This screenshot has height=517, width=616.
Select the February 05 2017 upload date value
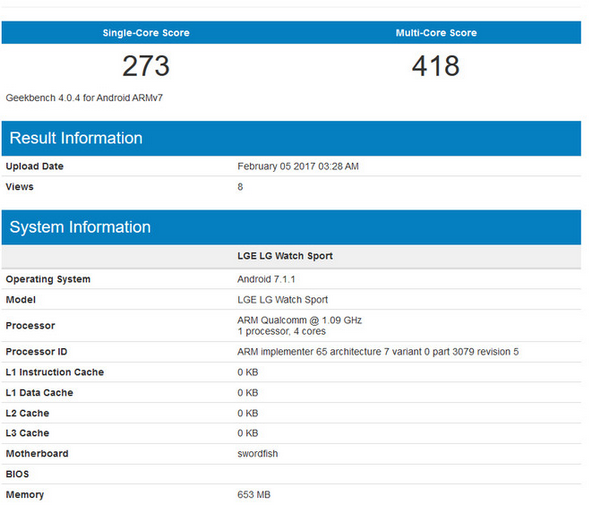pos(298,166)
